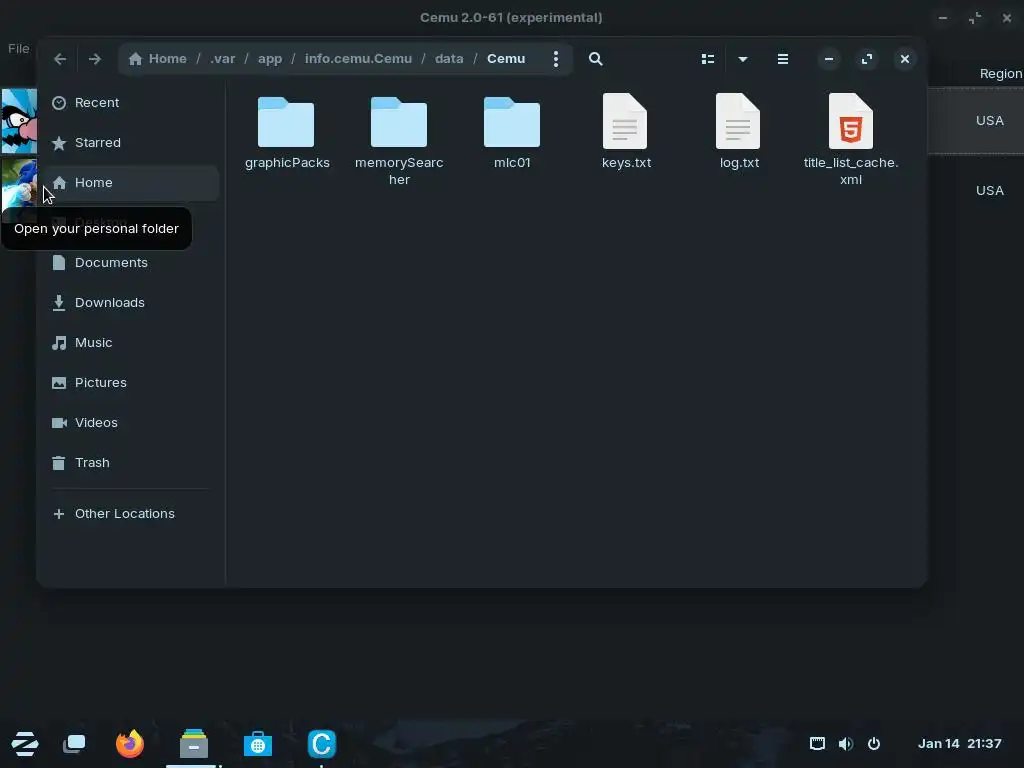Go to Home in the sidebar
The height and width of the screenshot is (768, 1024).
tap(131, 182)
